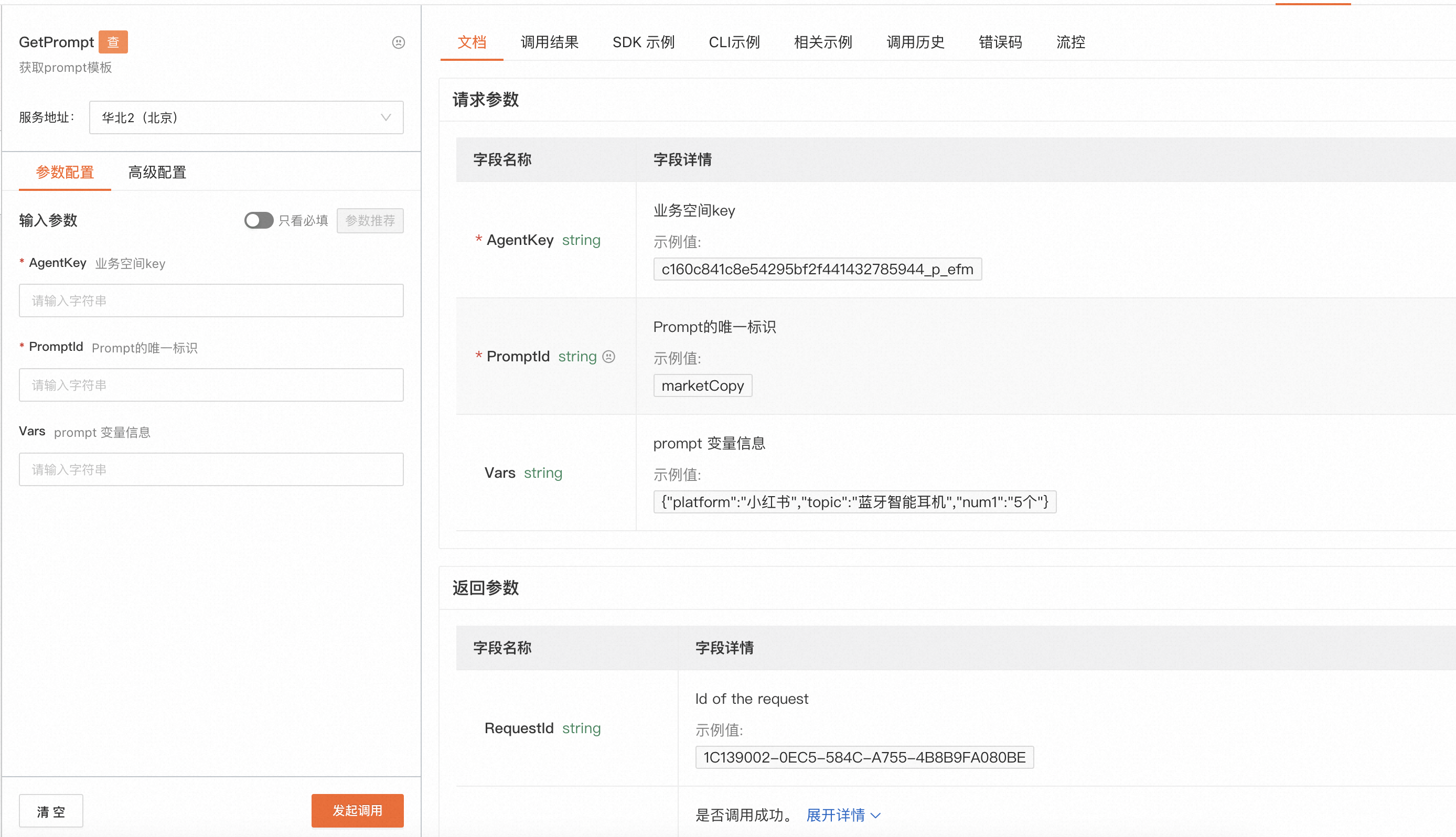Open the 服务地址 region dropdown
Image resolution: width=1456 pixels, height=837 pixels.
(246, 118)
